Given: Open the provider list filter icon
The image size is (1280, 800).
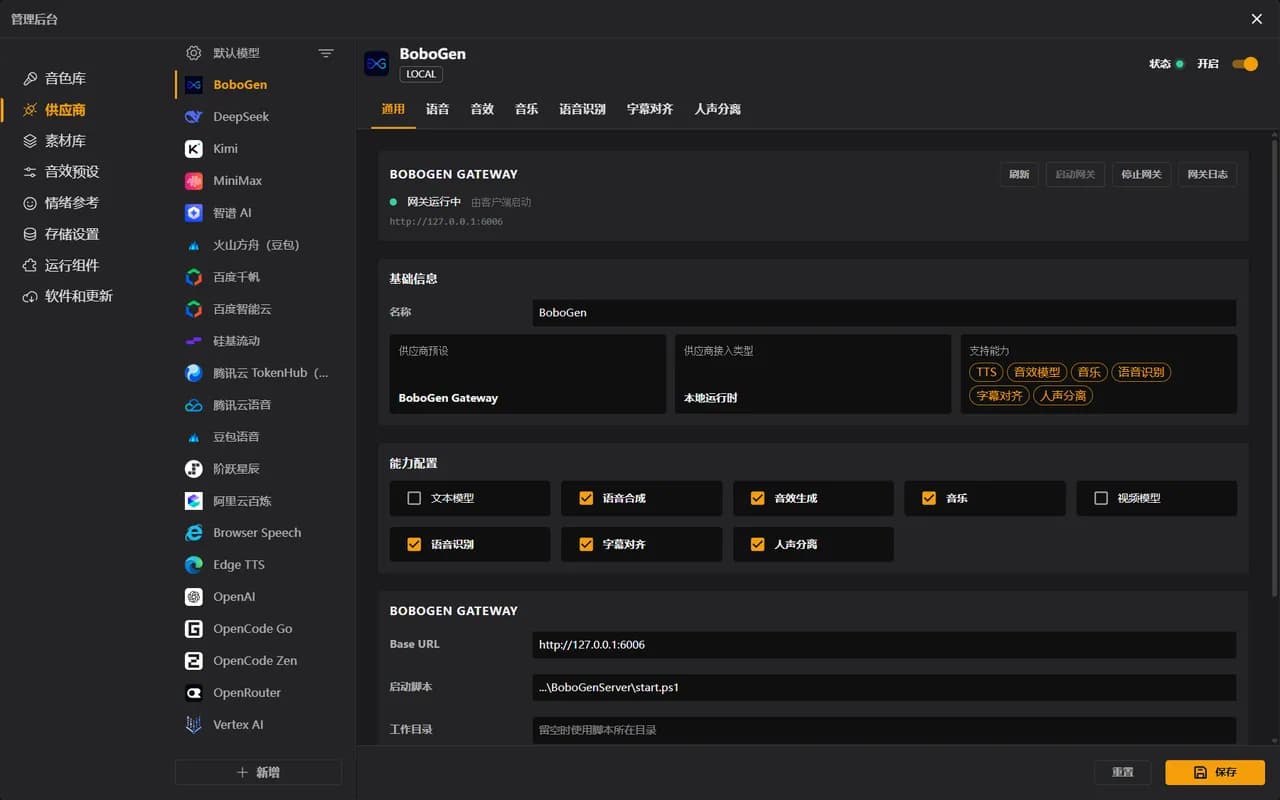Looking at the screenshot, I should coord(326,53).
